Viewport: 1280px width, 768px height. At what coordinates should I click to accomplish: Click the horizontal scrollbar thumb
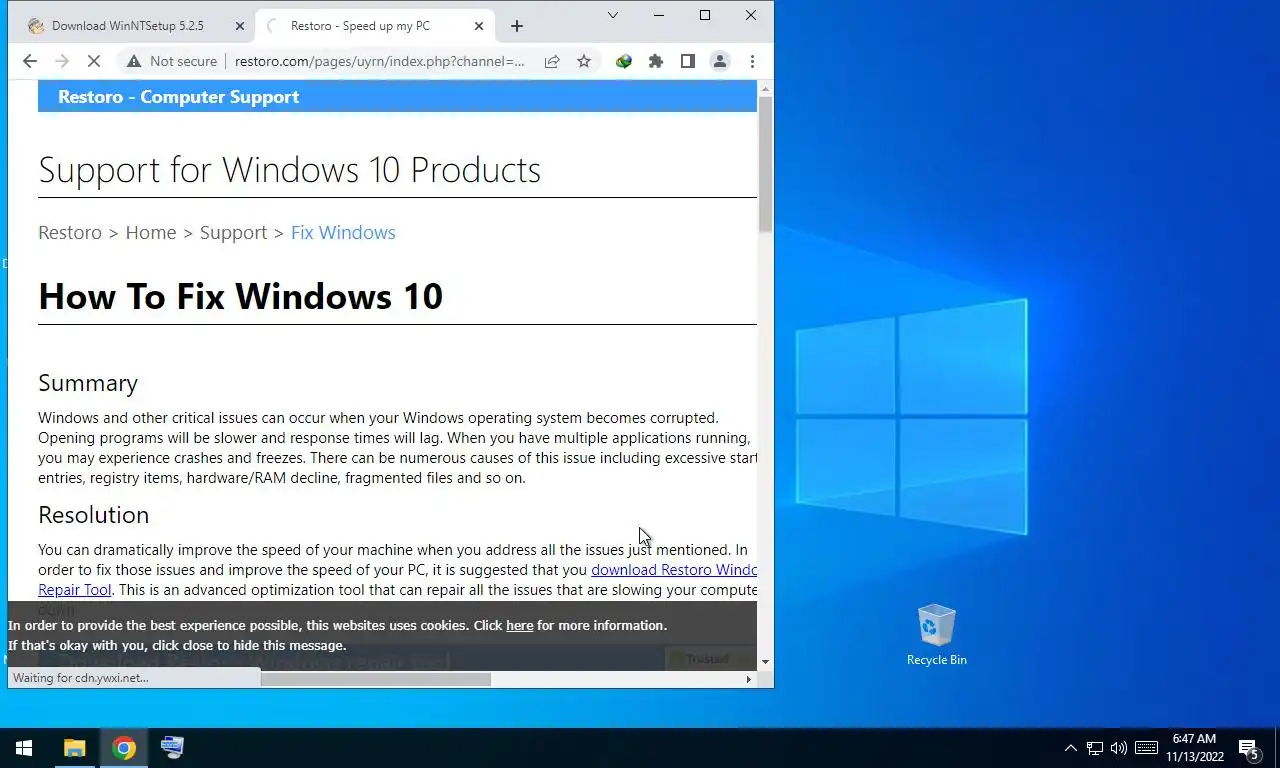point(376,679)
